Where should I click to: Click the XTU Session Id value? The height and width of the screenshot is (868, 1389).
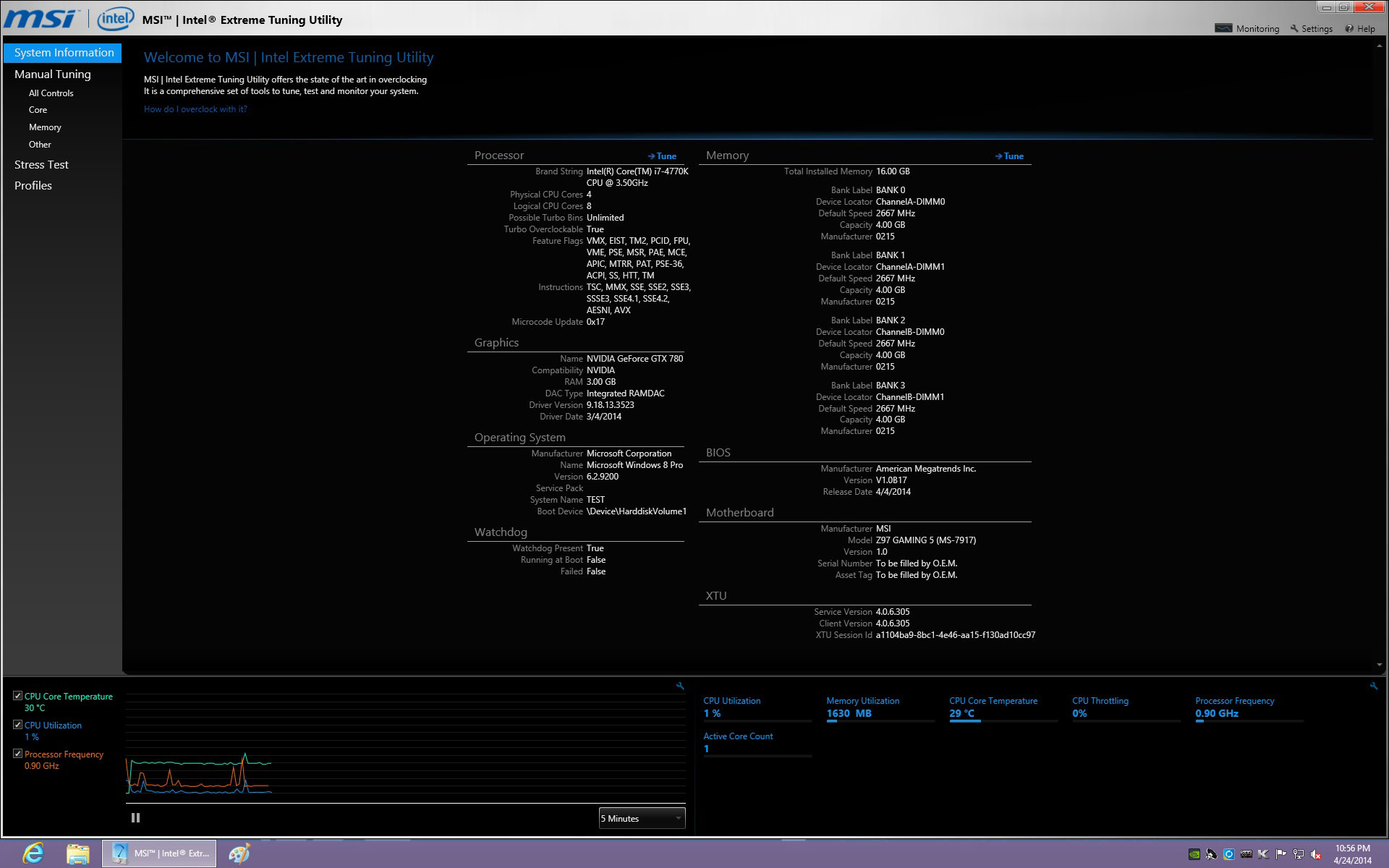coord(956,635)
